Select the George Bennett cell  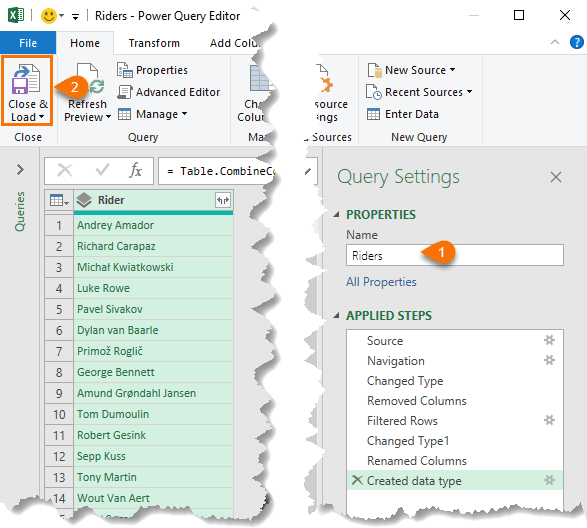point(153,372)
